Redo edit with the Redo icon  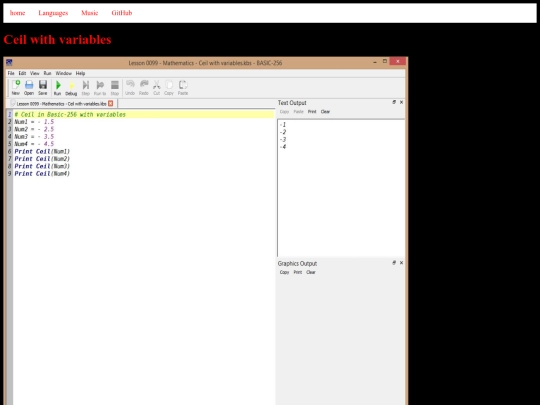pyautogui.click(x=144, y=87)
